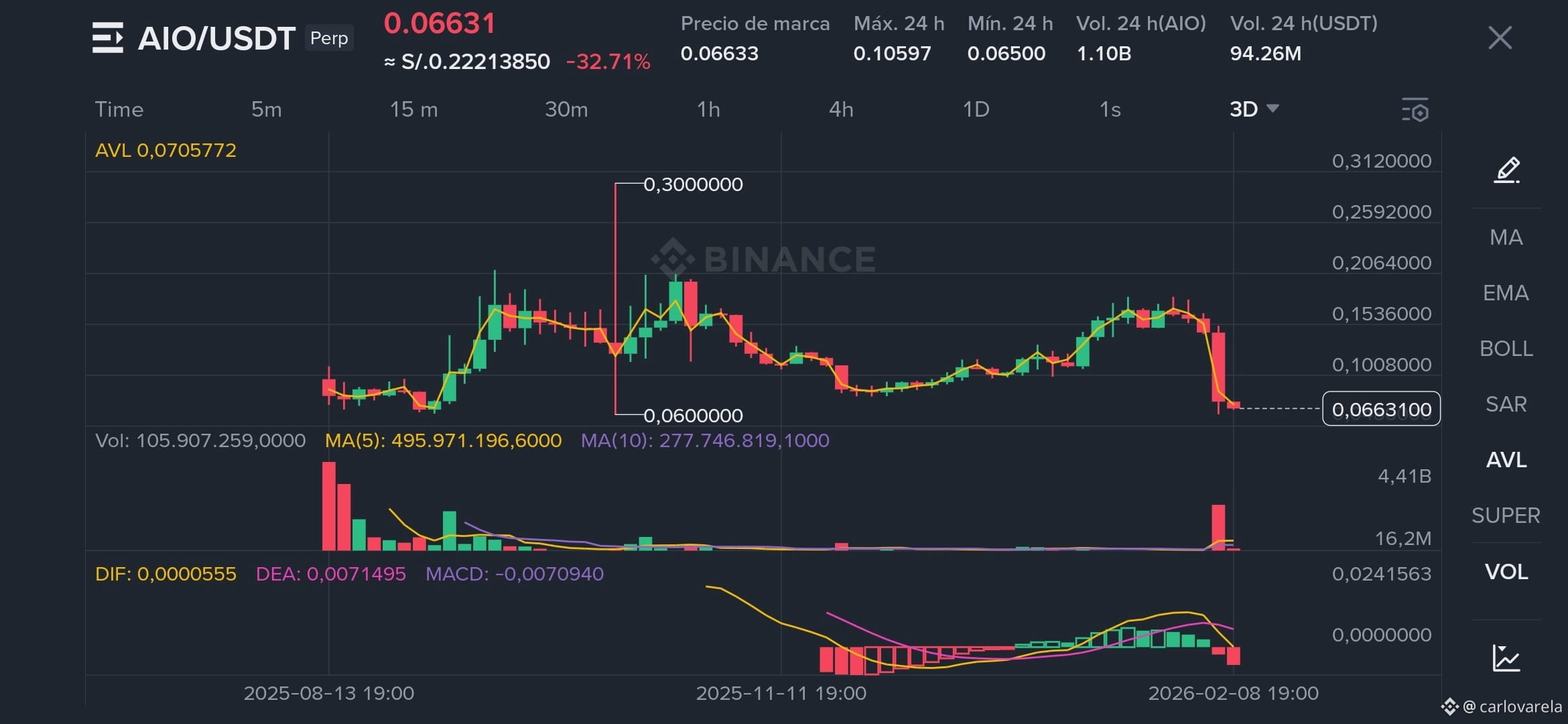
Task: Select the 4h interval
Action: [841, 109]
